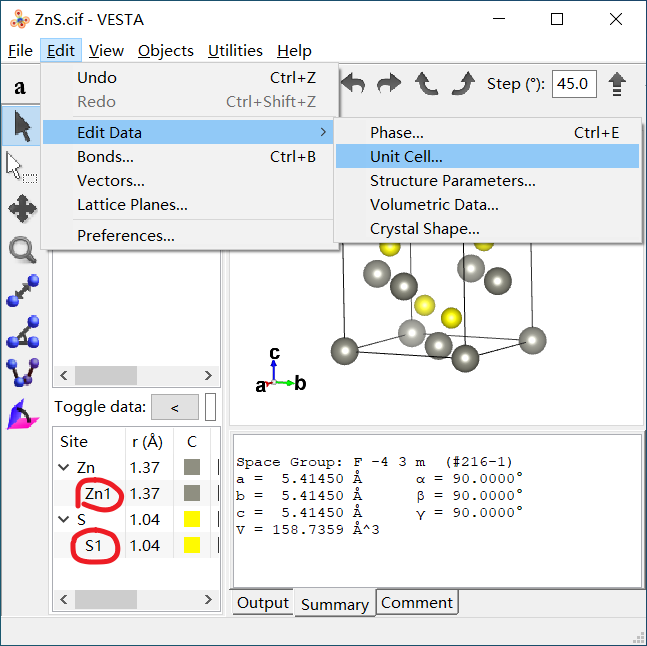Open Preferences... from the Edit menu
The width and height of the screenshot is (647, 646).
(x=190, y=236)
